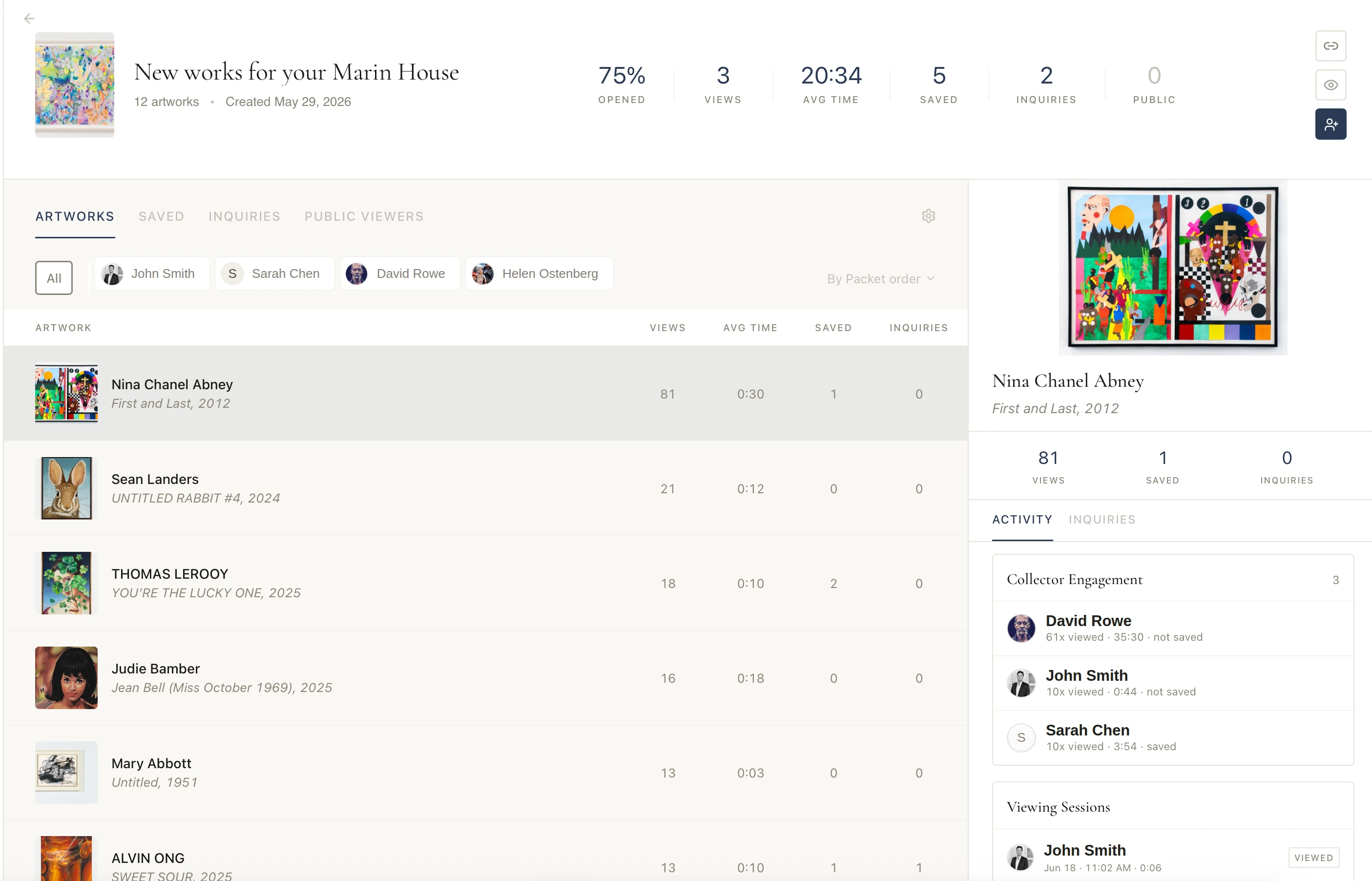Screen dimensions: 1372x881
Task: Filter artworks by David Rowe
Action: (400, 273)
